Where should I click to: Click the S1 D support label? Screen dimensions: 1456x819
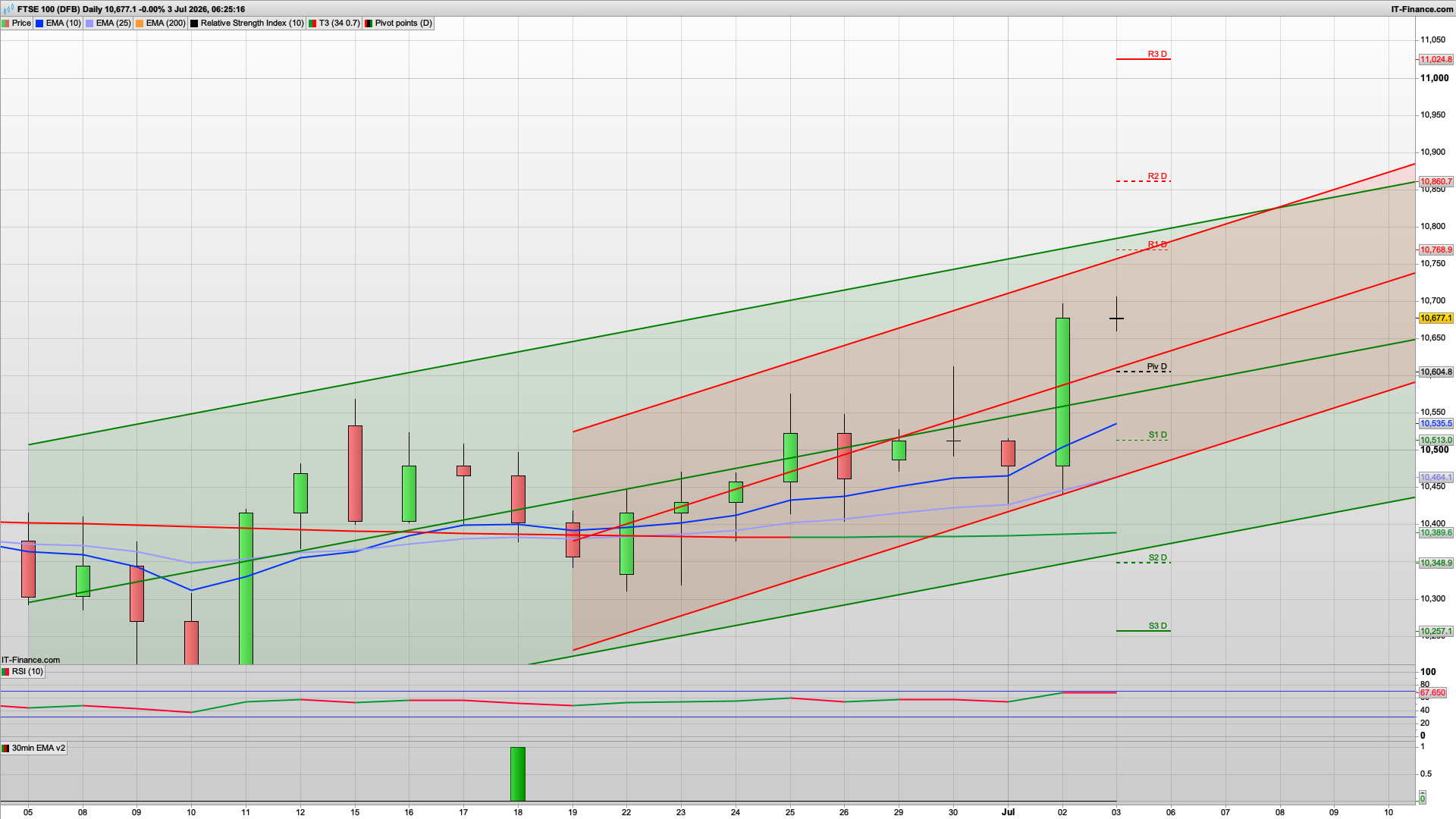1157,435
